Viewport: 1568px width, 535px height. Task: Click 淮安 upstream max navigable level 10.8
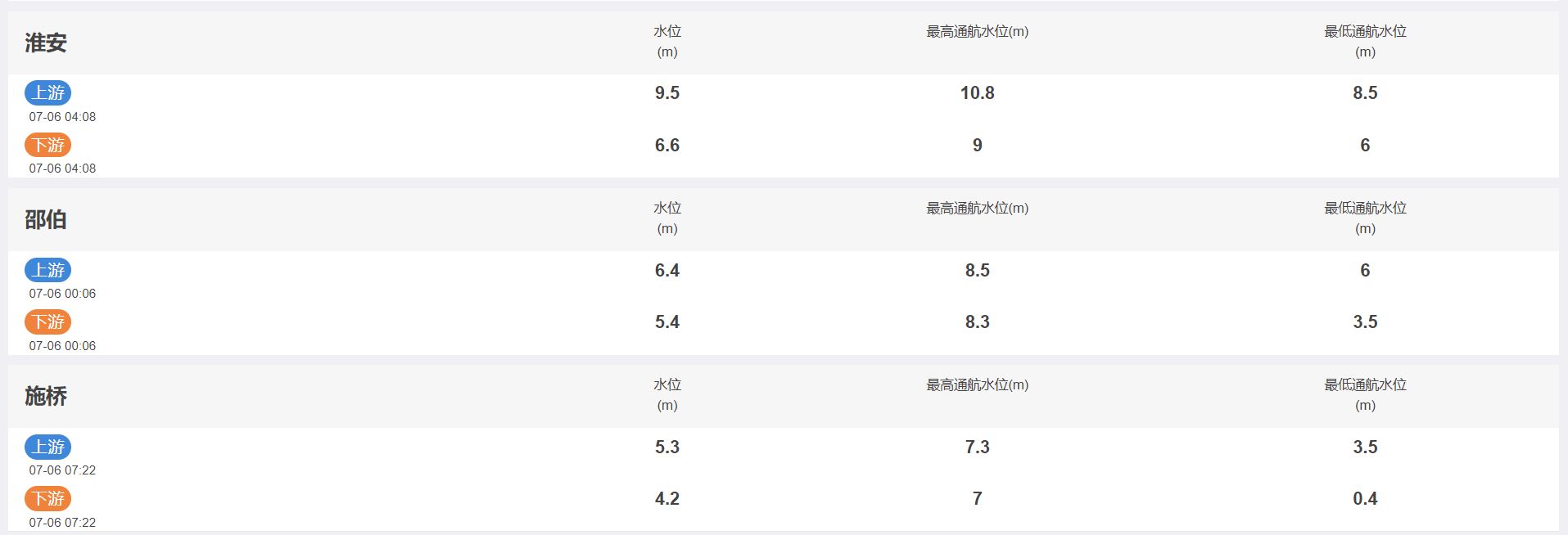pos(978,93)
